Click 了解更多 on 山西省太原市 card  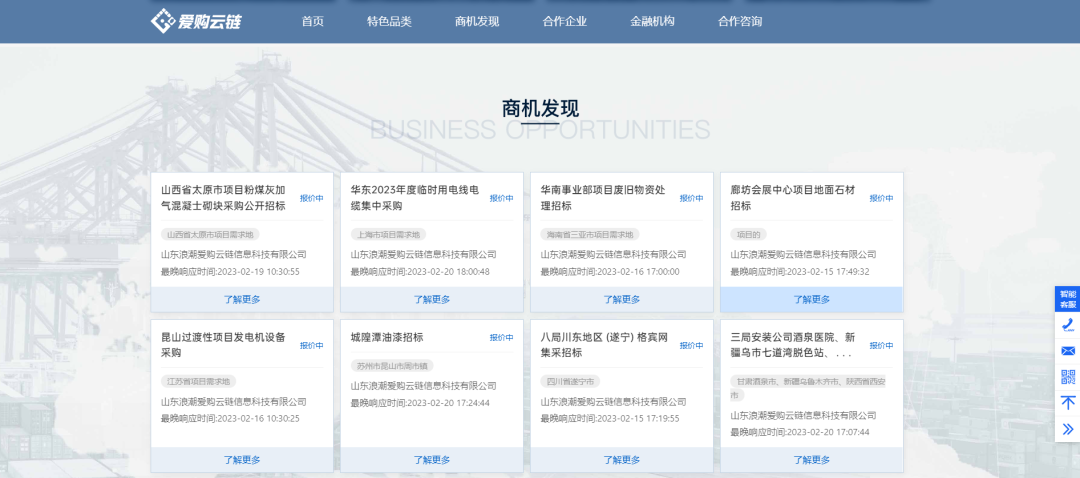click(242, 299)
